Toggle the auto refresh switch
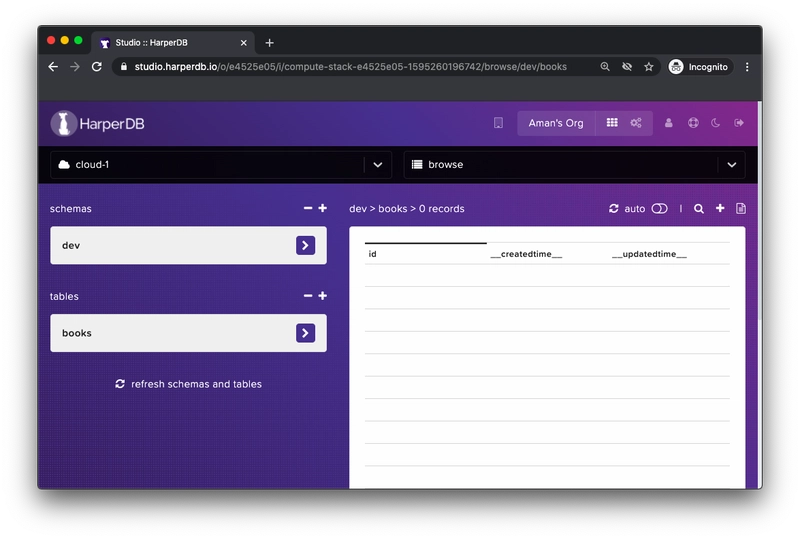800x539 pixels. click(659, 209)
